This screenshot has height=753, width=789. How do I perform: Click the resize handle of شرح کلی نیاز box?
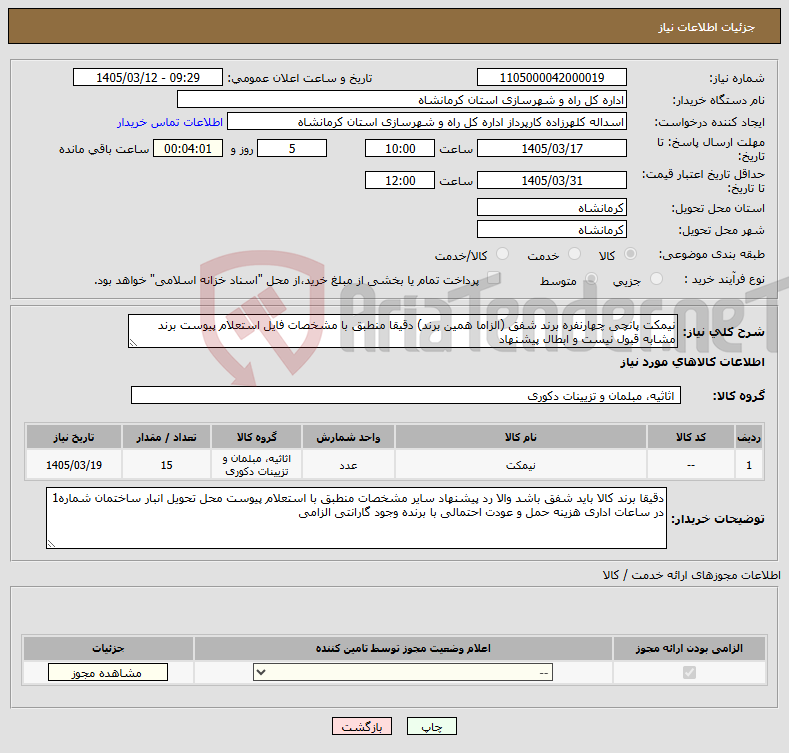point(133,343)
